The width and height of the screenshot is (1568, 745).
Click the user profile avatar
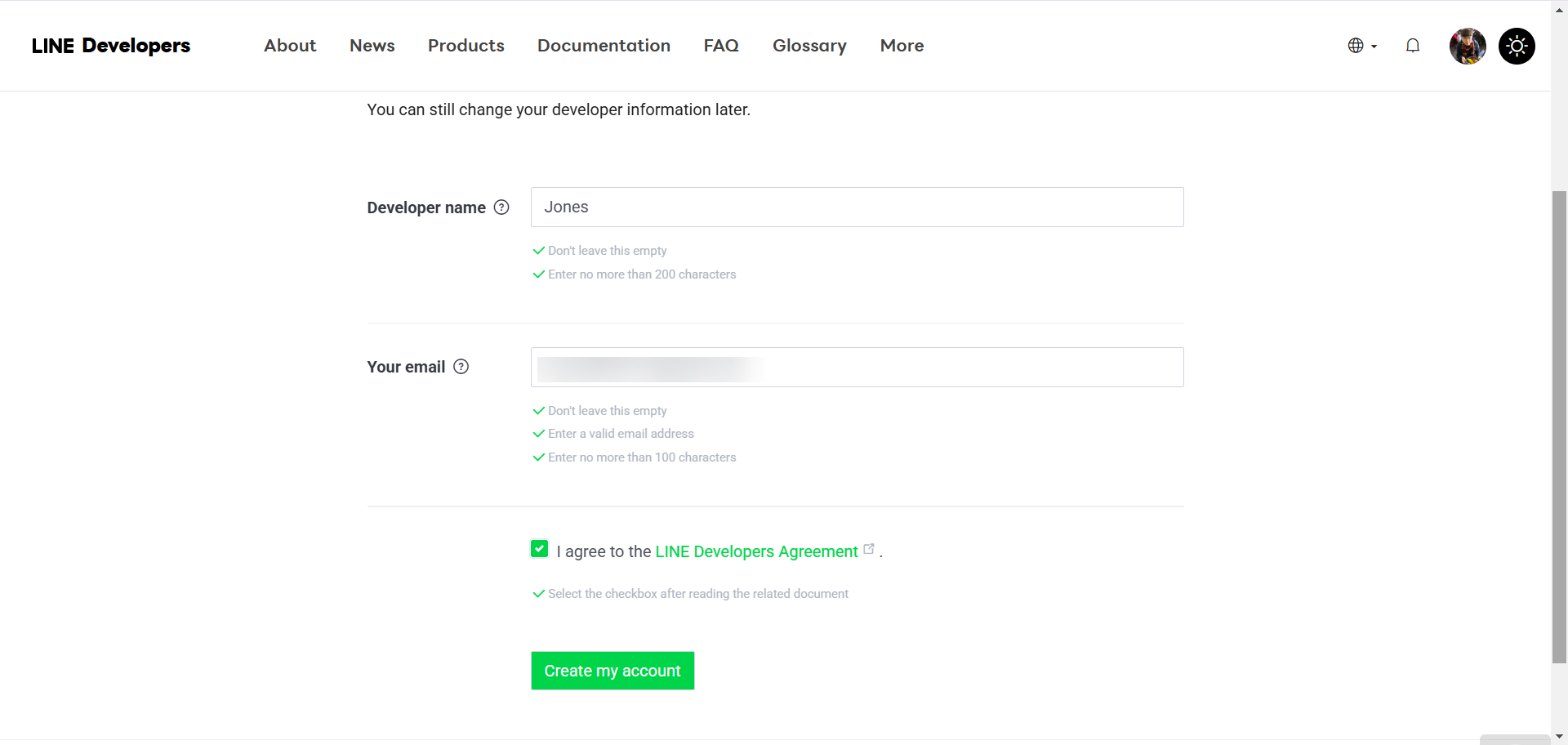[x=1468, y=46]
